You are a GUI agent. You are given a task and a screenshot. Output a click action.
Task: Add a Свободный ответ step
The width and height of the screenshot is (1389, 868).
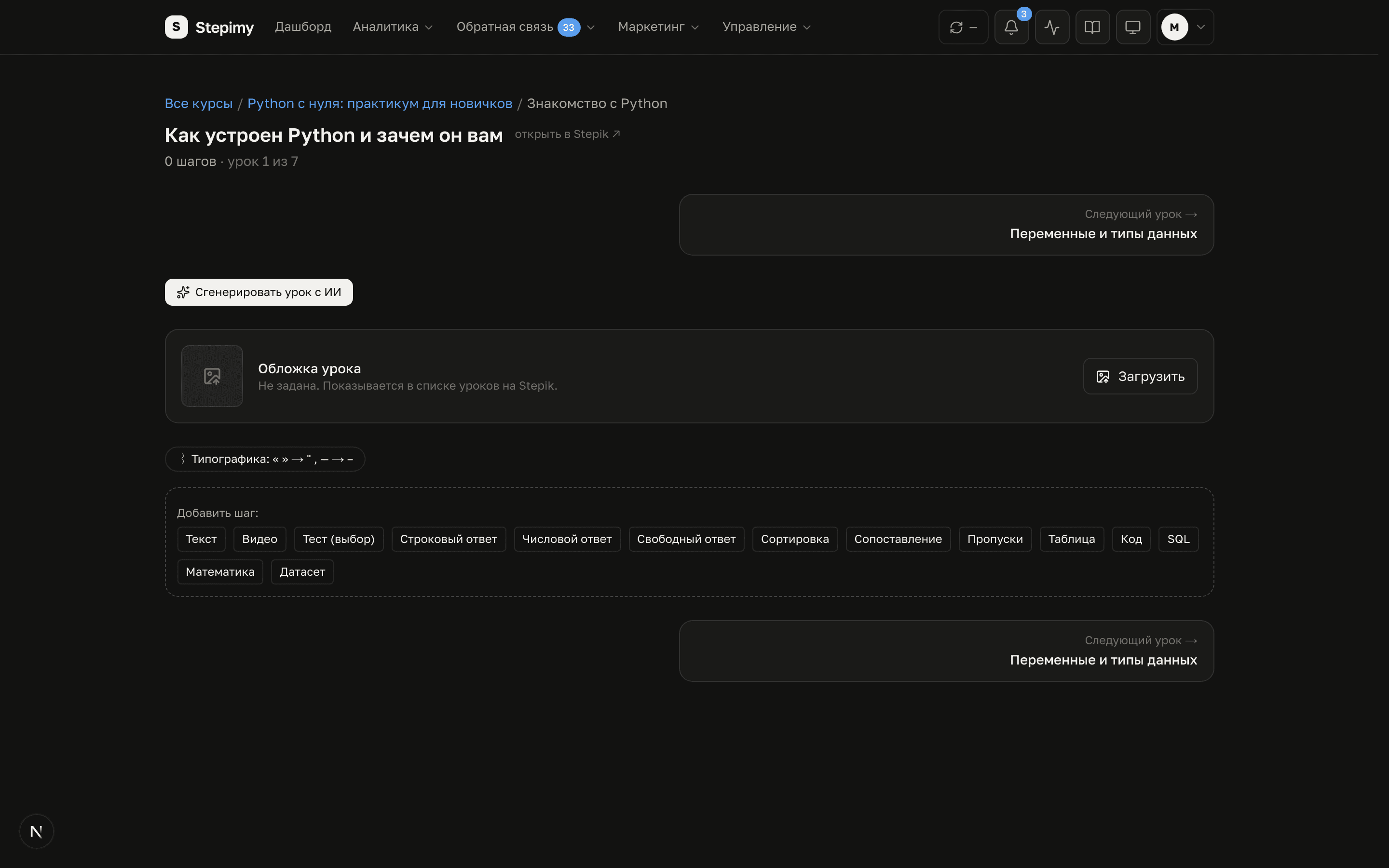pyautogui.click(x=686, y=539)
